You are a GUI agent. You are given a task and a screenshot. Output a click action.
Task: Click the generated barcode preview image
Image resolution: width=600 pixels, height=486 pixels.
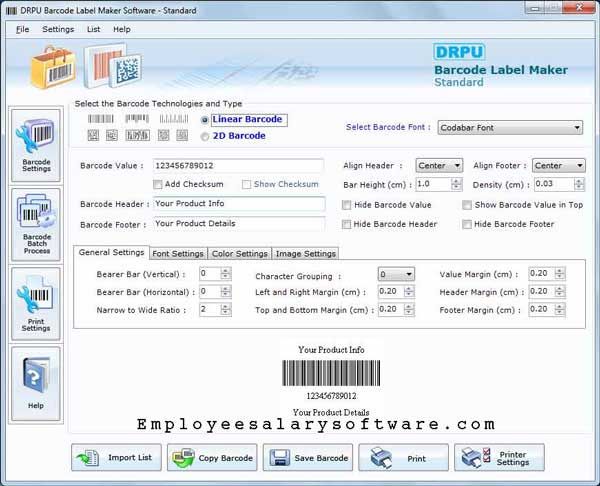coord(331,373)
